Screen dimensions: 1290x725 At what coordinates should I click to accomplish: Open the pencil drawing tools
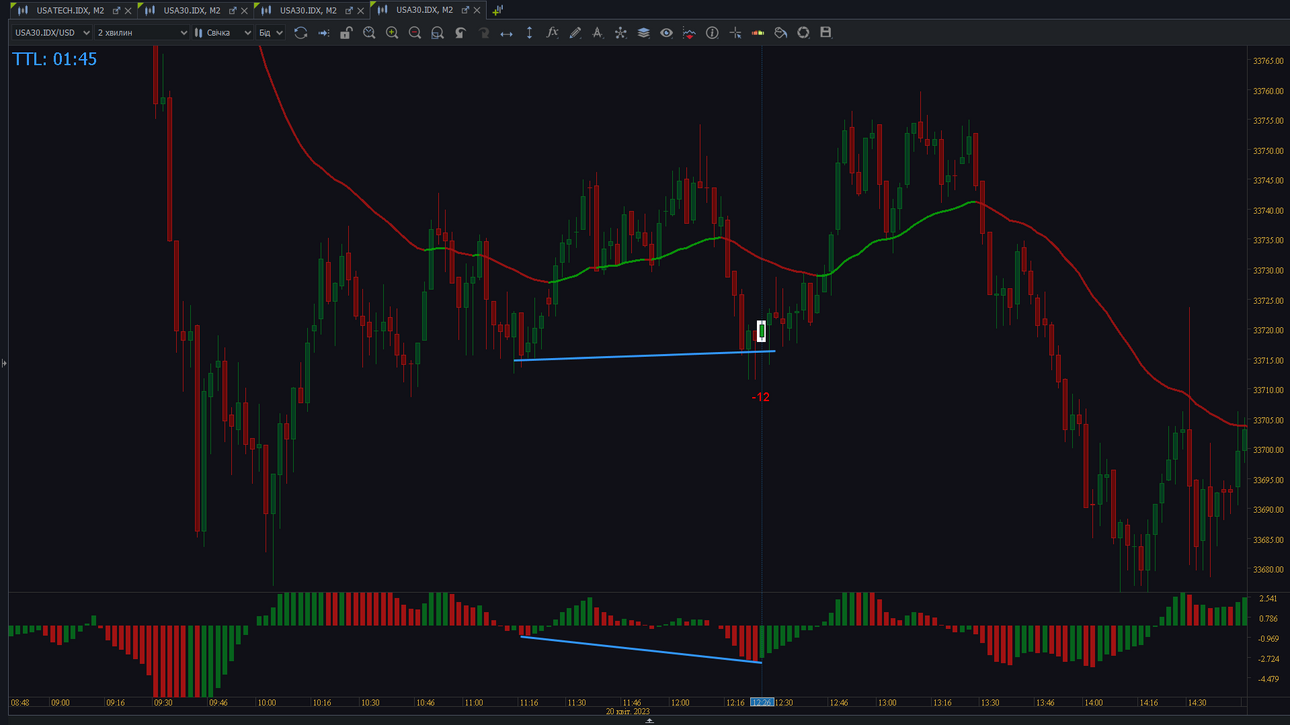pyautogui.click(x=575, y=33)
